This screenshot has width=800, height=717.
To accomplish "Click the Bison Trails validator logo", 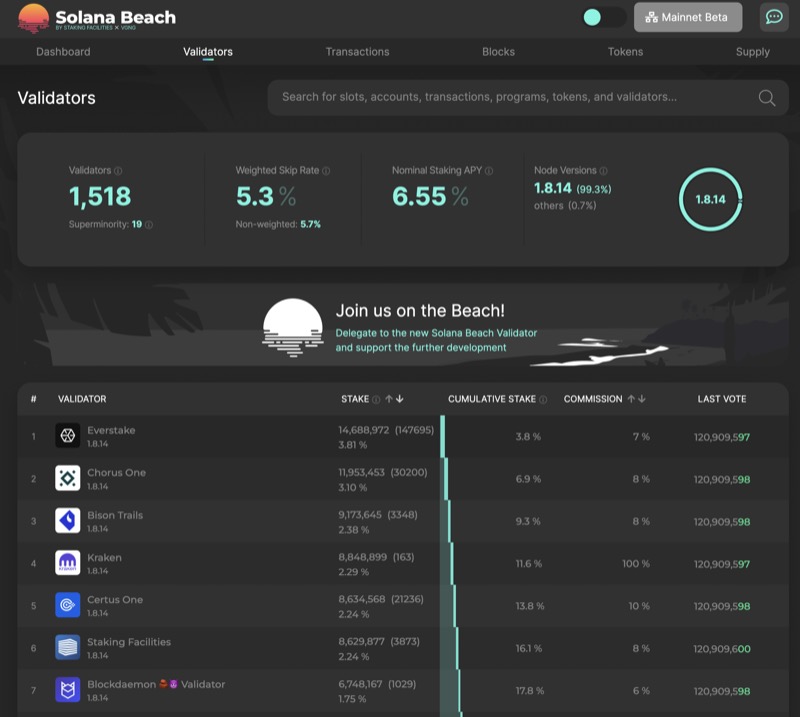I will [x=68, y=521].
